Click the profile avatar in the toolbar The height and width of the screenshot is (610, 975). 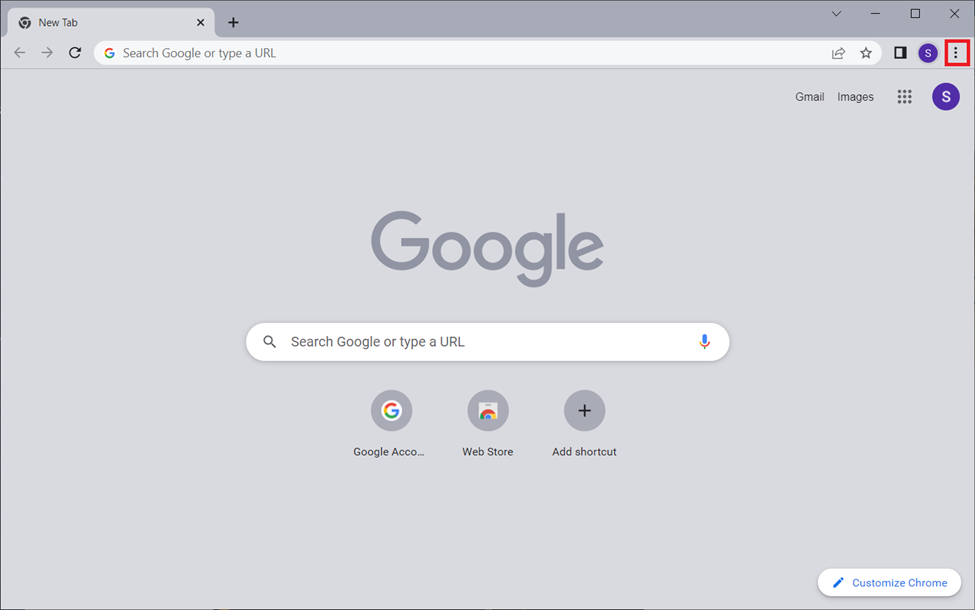[x=928, y=53]
